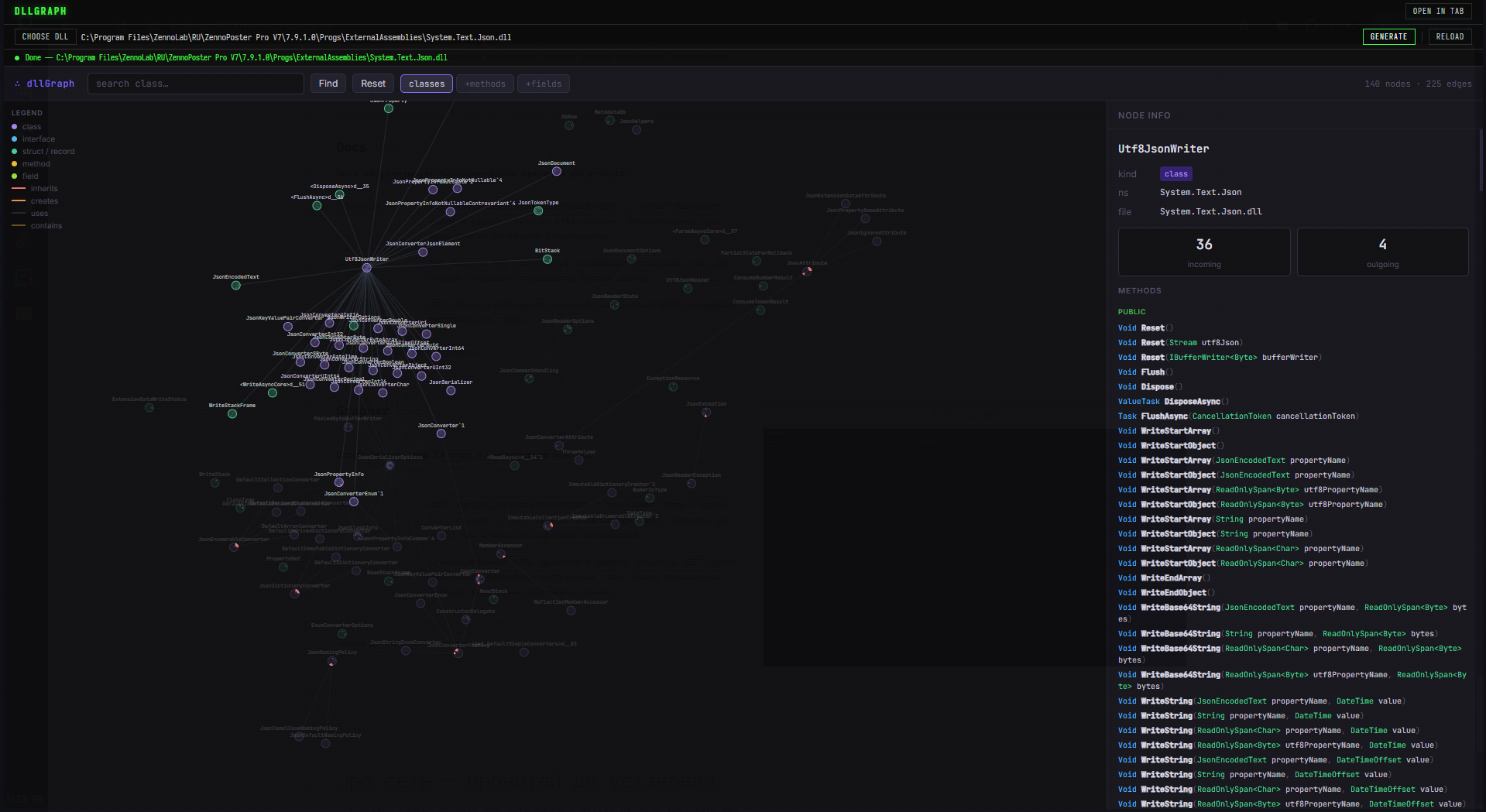
Task: Click the 4 outgoing count card
Action: click(x=1383, y=252)
